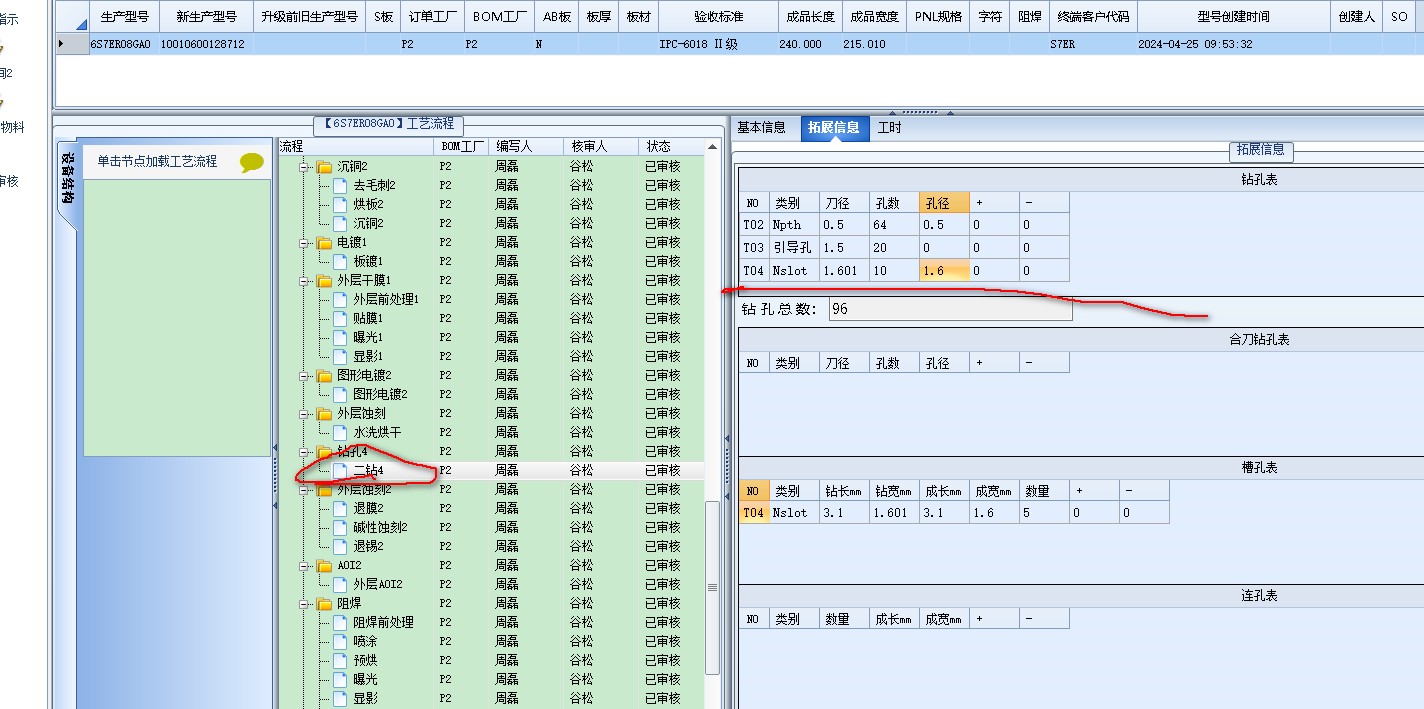Click the vertical scrollbar thumb of process tree
The height and width of the screenshot is (709, 1424).
[712, 587]
